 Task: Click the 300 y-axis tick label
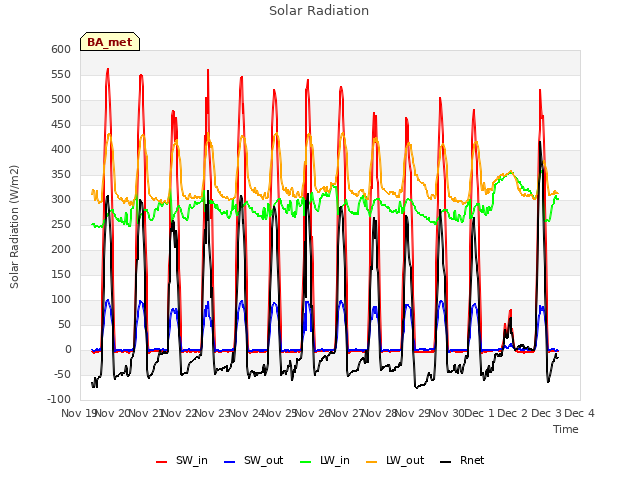[61, 200]
